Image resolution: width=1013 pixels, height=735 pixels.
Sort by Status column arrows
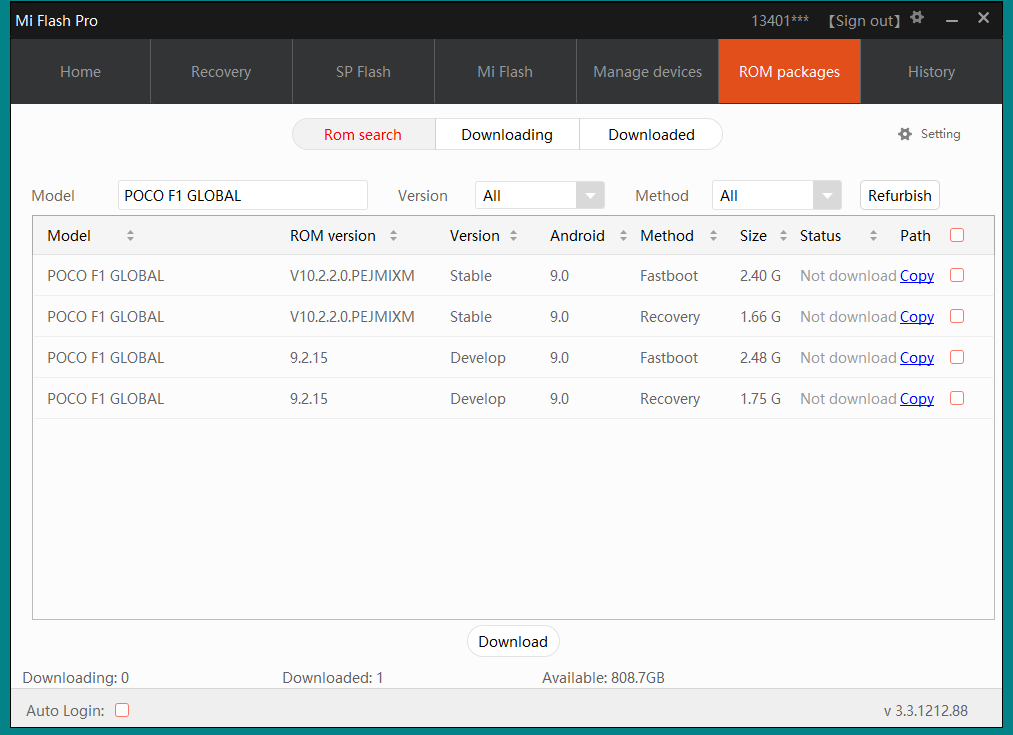point(873,236)
